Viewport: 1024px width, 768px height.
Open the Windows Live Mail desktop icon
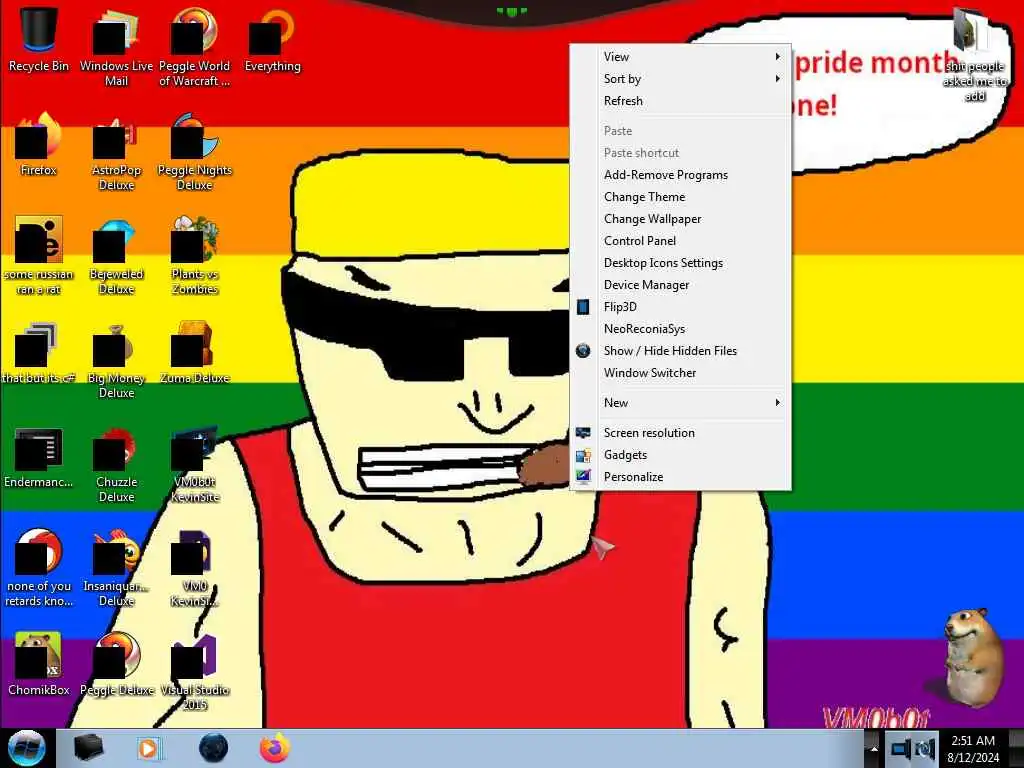click(x=116, y=46)
